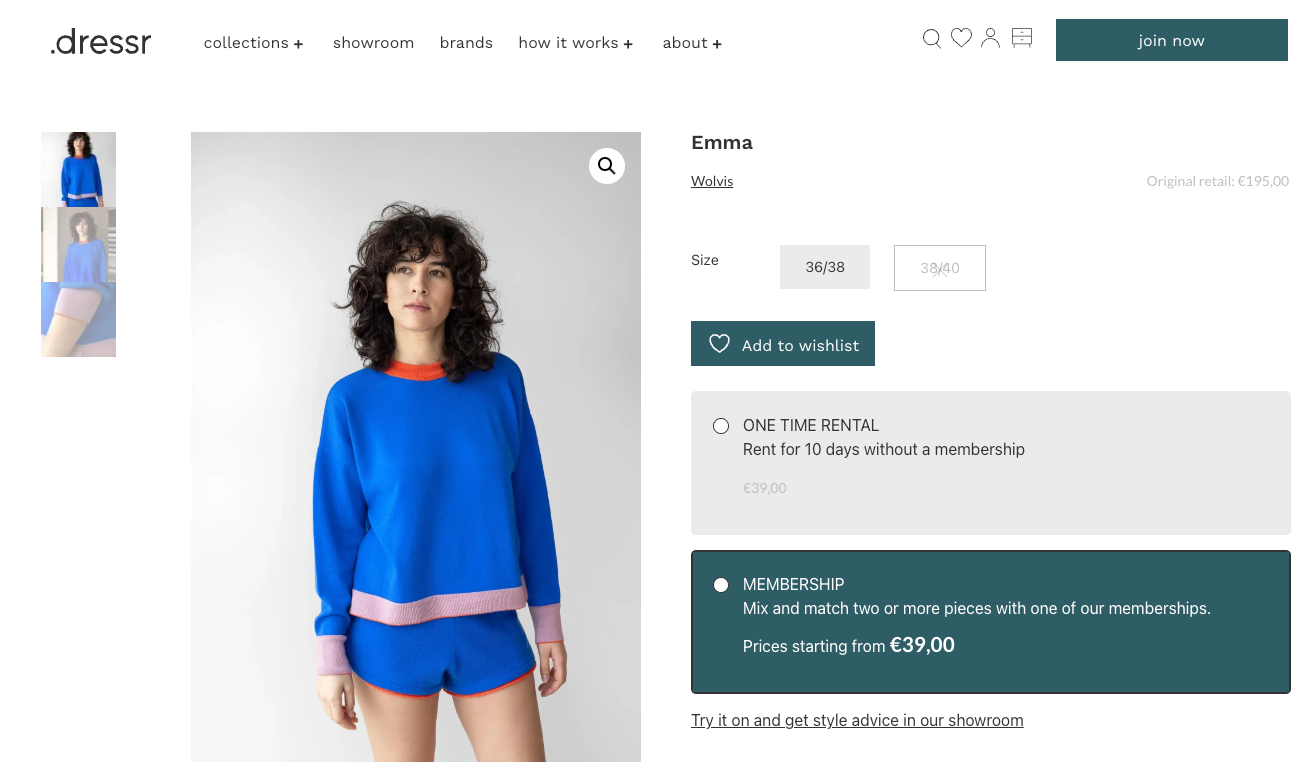The width and height of the screenshot is (1303, 778).
Task: Open the showroom style advice link
Action: 857,720
